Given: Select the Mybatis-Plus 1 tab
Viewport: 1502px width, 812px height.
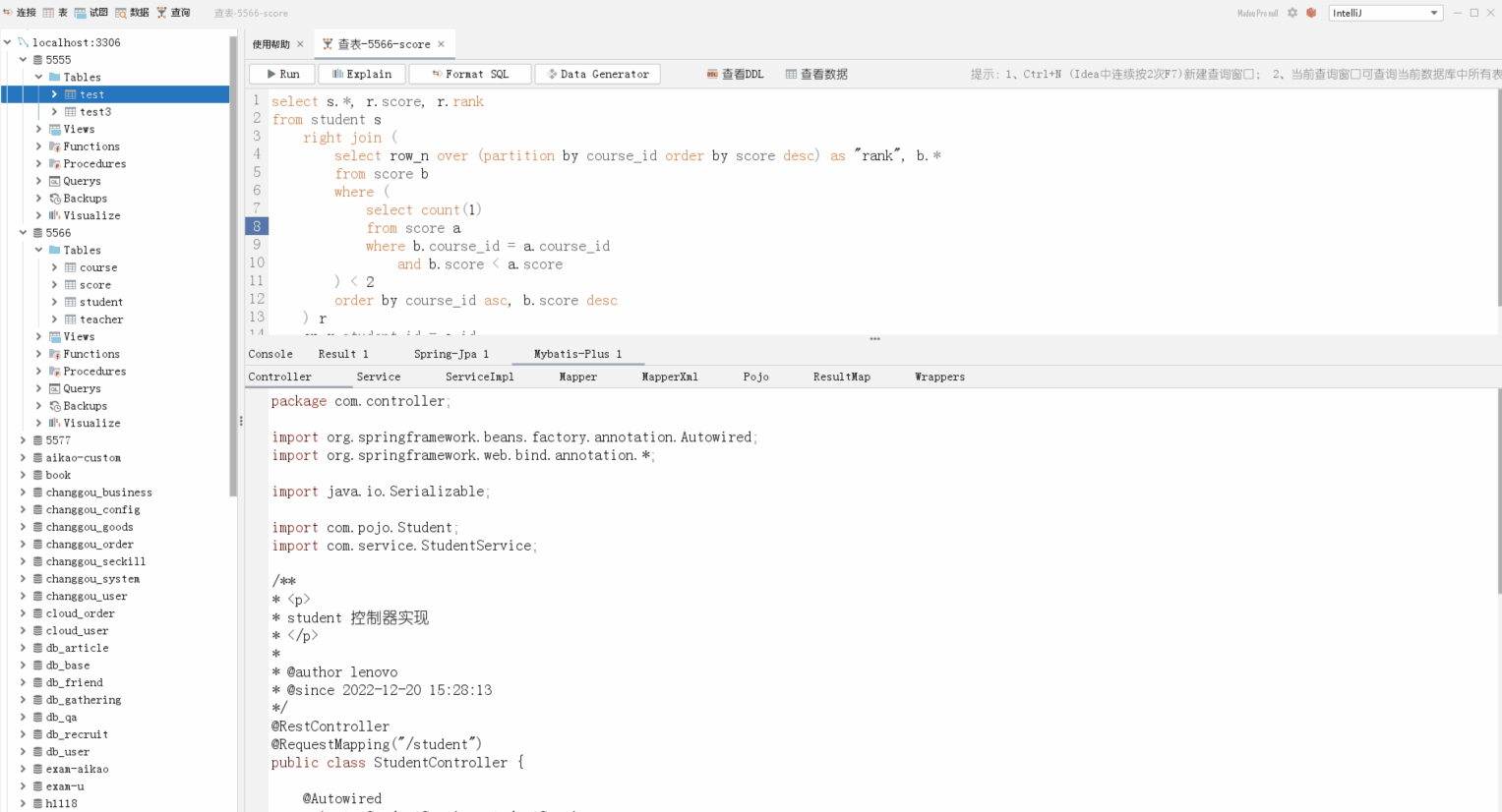Looking at the screenshot, I should tap(577, 354).
